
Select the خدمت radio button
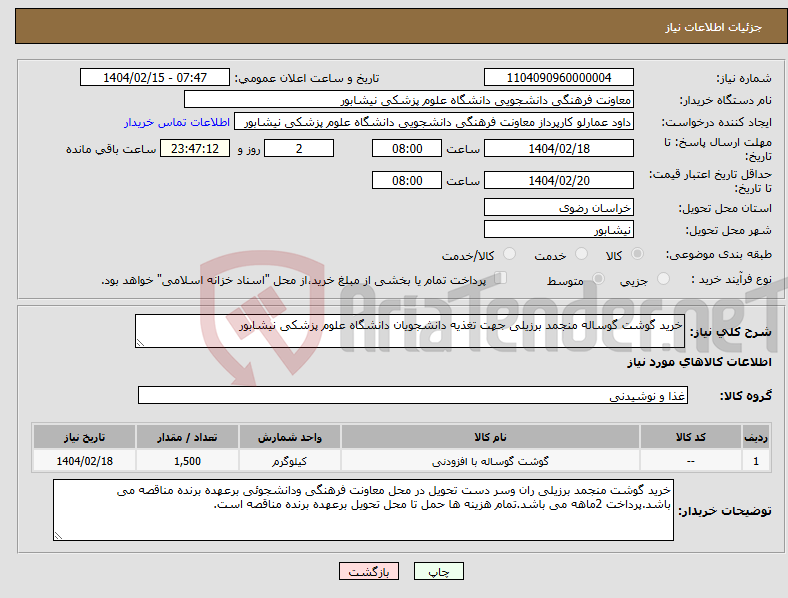pyautogui.click(x=581, y=254)
